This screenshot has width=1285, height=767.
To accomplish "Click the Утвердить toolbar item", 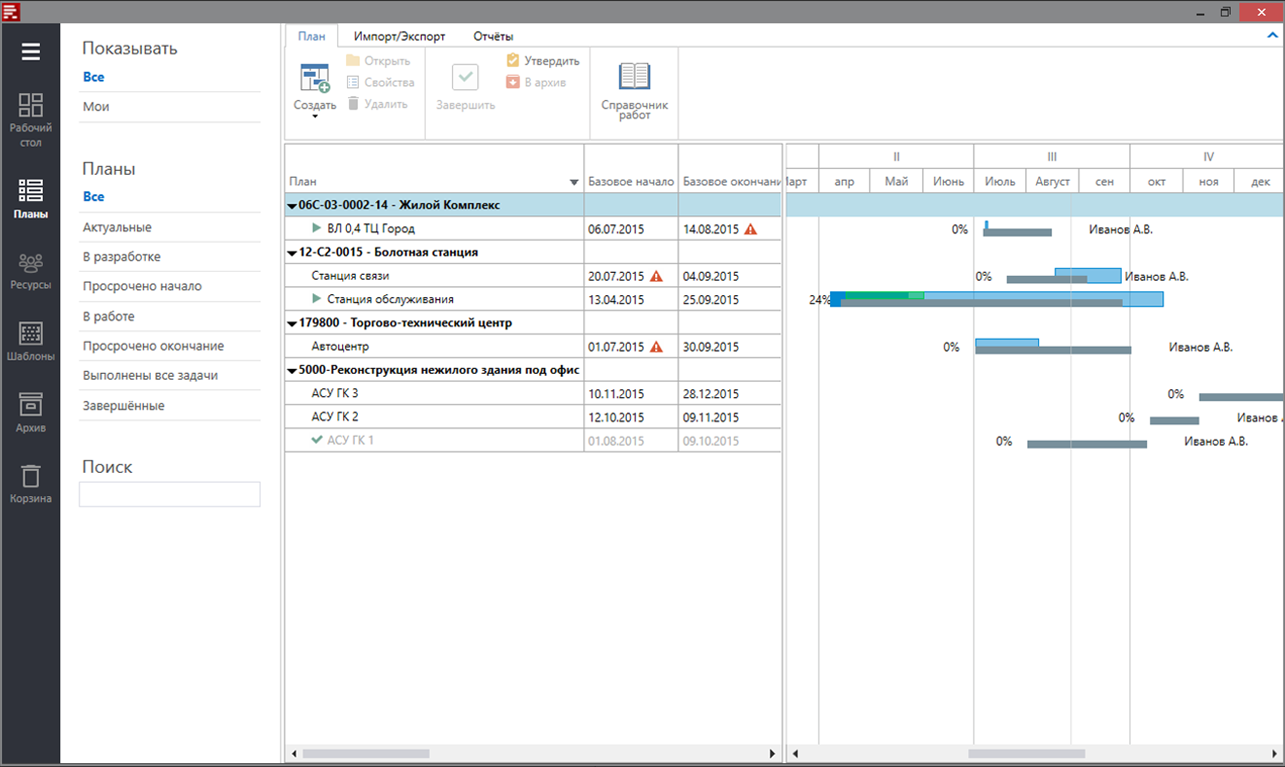I will [x=543, y=61].
